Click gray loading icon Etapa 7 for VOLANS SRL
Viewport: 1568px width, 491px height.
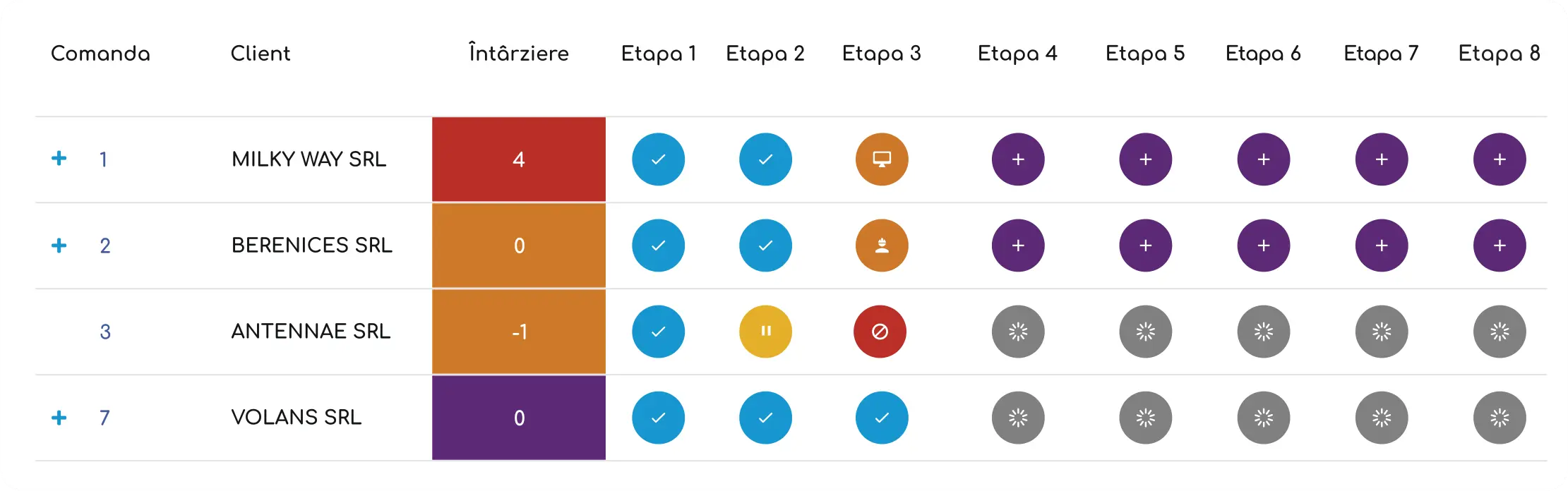1382,418
